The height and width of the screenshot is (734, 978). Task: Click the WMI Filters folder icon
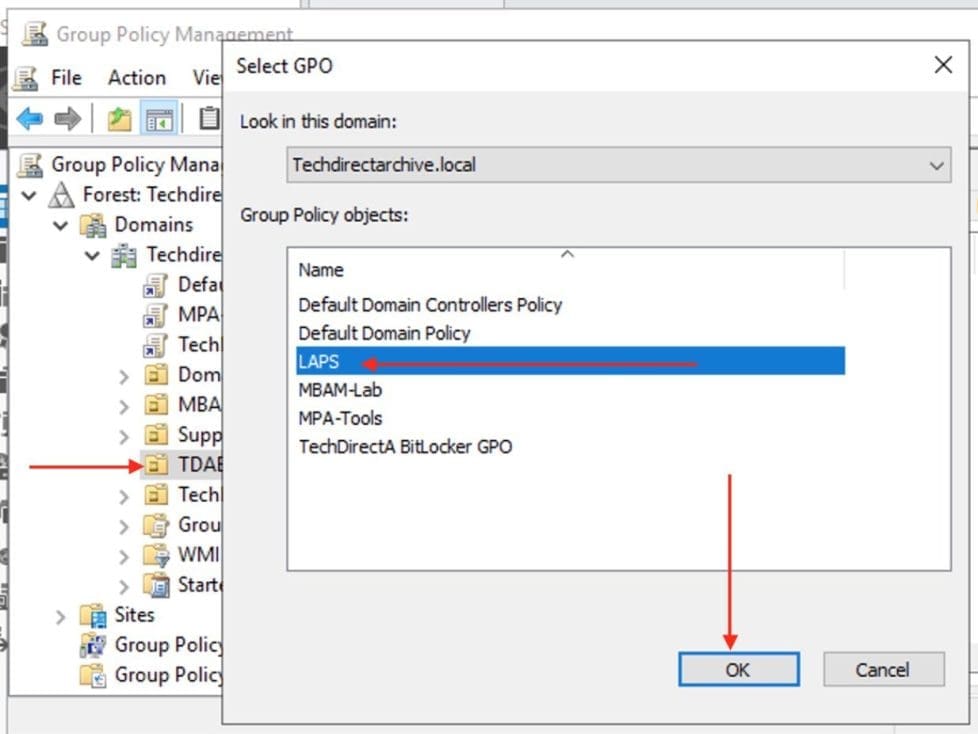[157, 555]
